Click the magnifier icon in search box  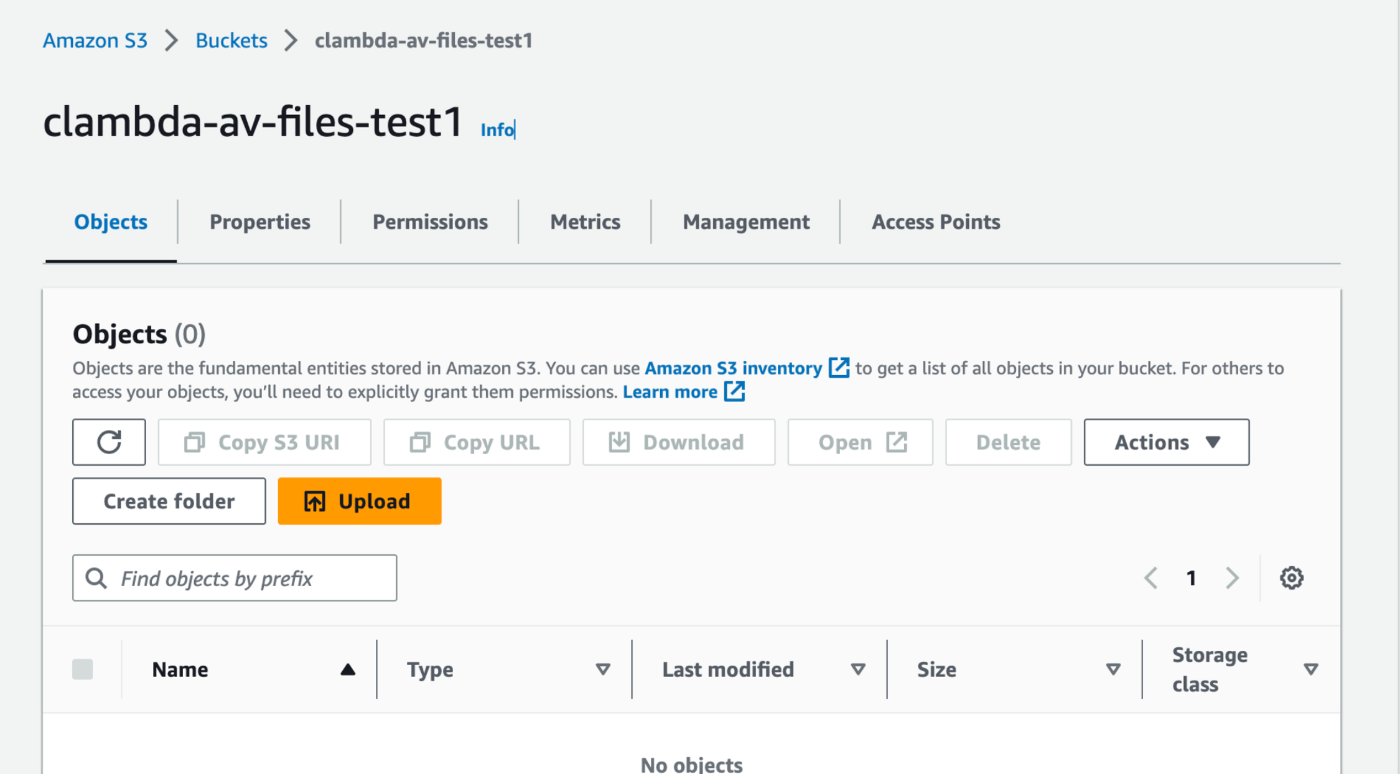tap(97, 579)
